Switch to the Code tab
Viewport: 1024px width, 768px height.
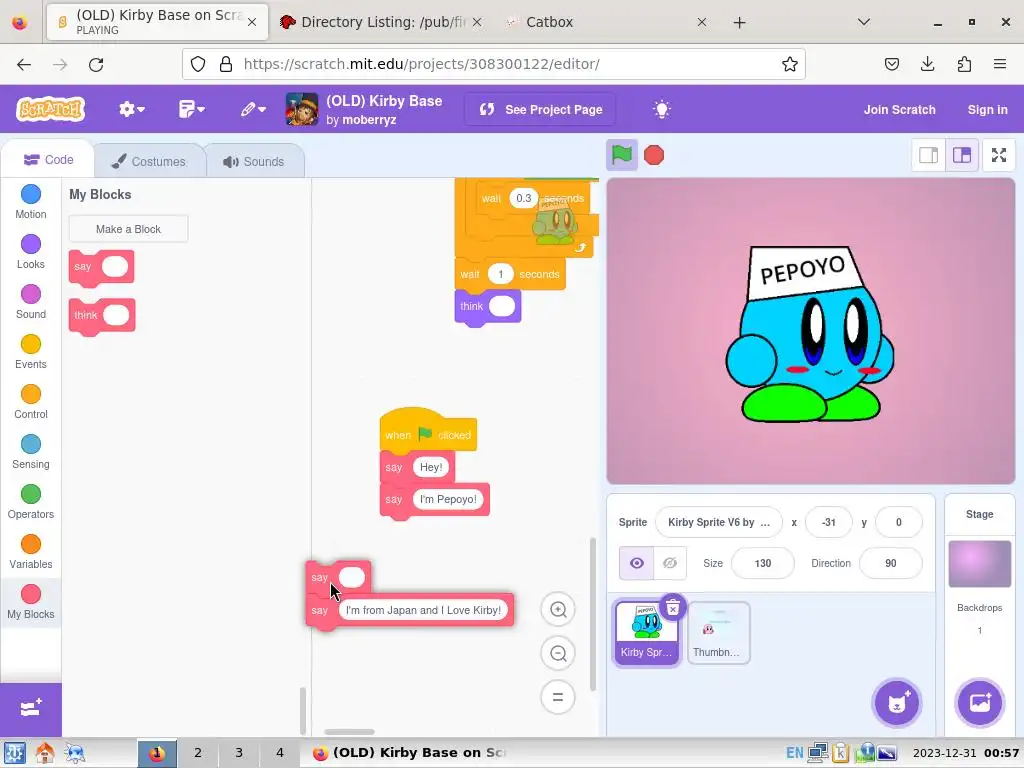pyautogui.click(x=48, y=160)
